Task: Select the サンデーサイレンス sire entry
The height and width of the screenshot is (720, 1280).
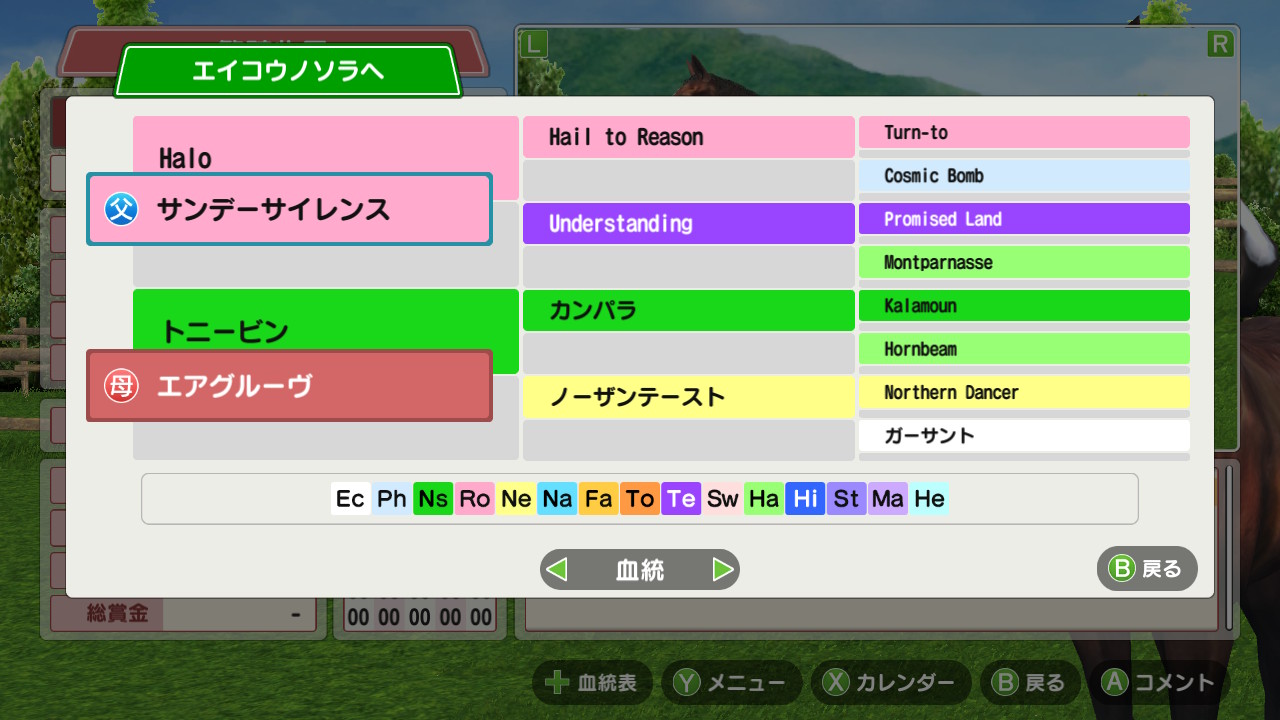Action: [x=290, y=209]
